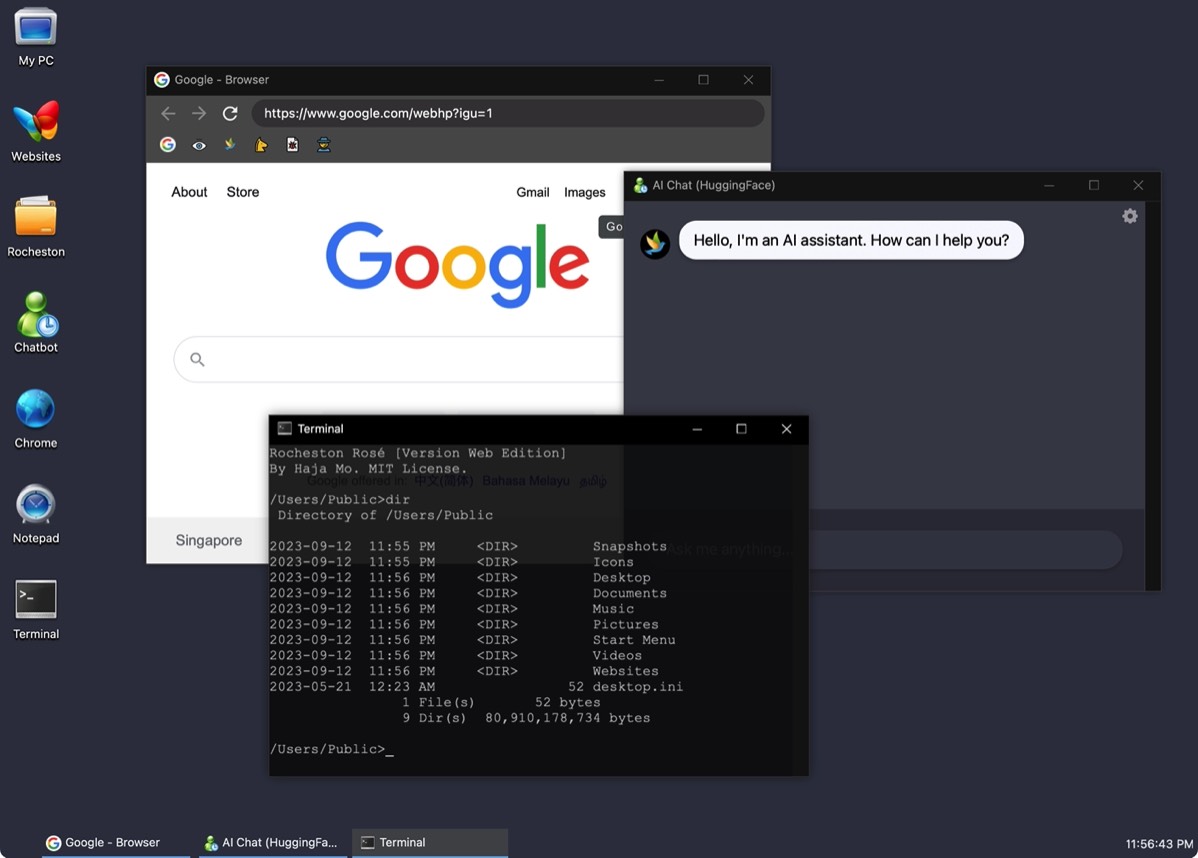Open the eye bookmark icon

point(199,145)
